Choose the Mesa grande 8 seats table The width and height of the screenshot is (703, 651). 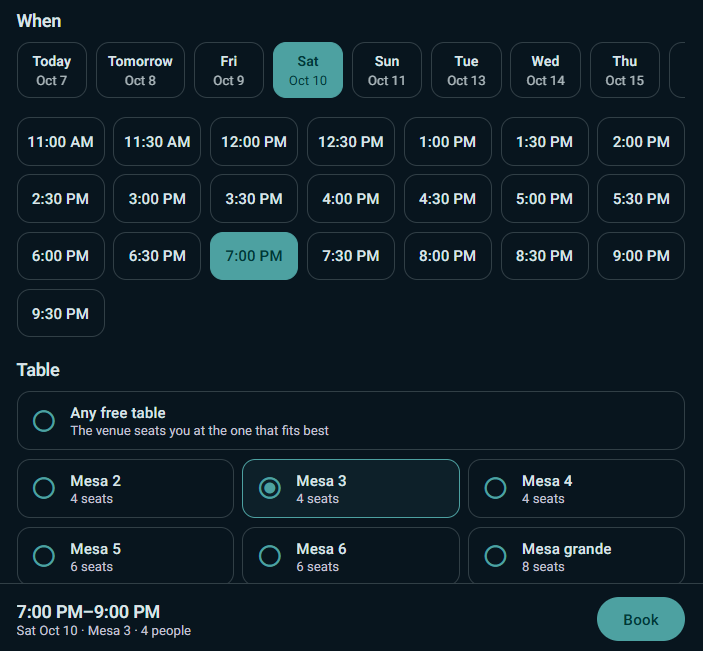click(576, 556)
